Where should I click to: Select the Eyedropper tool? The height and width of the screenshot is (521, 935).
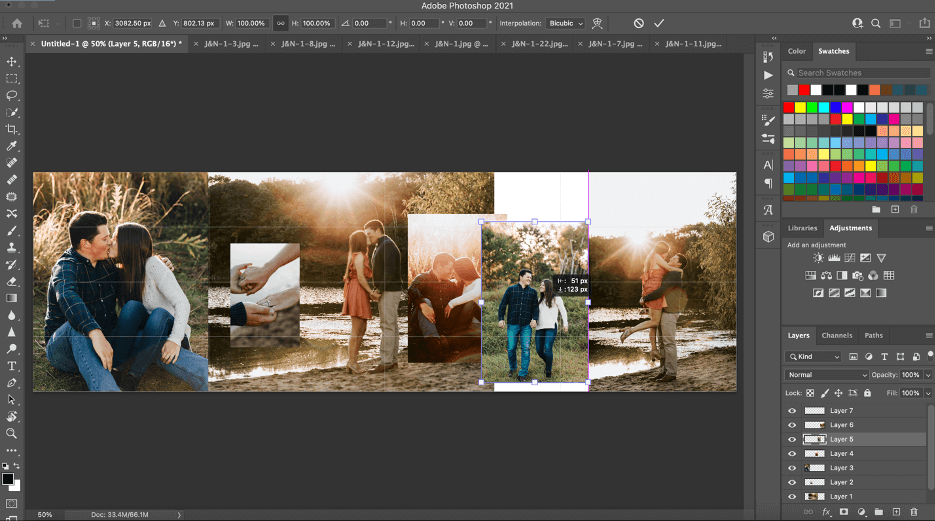(x=11, y=146)
